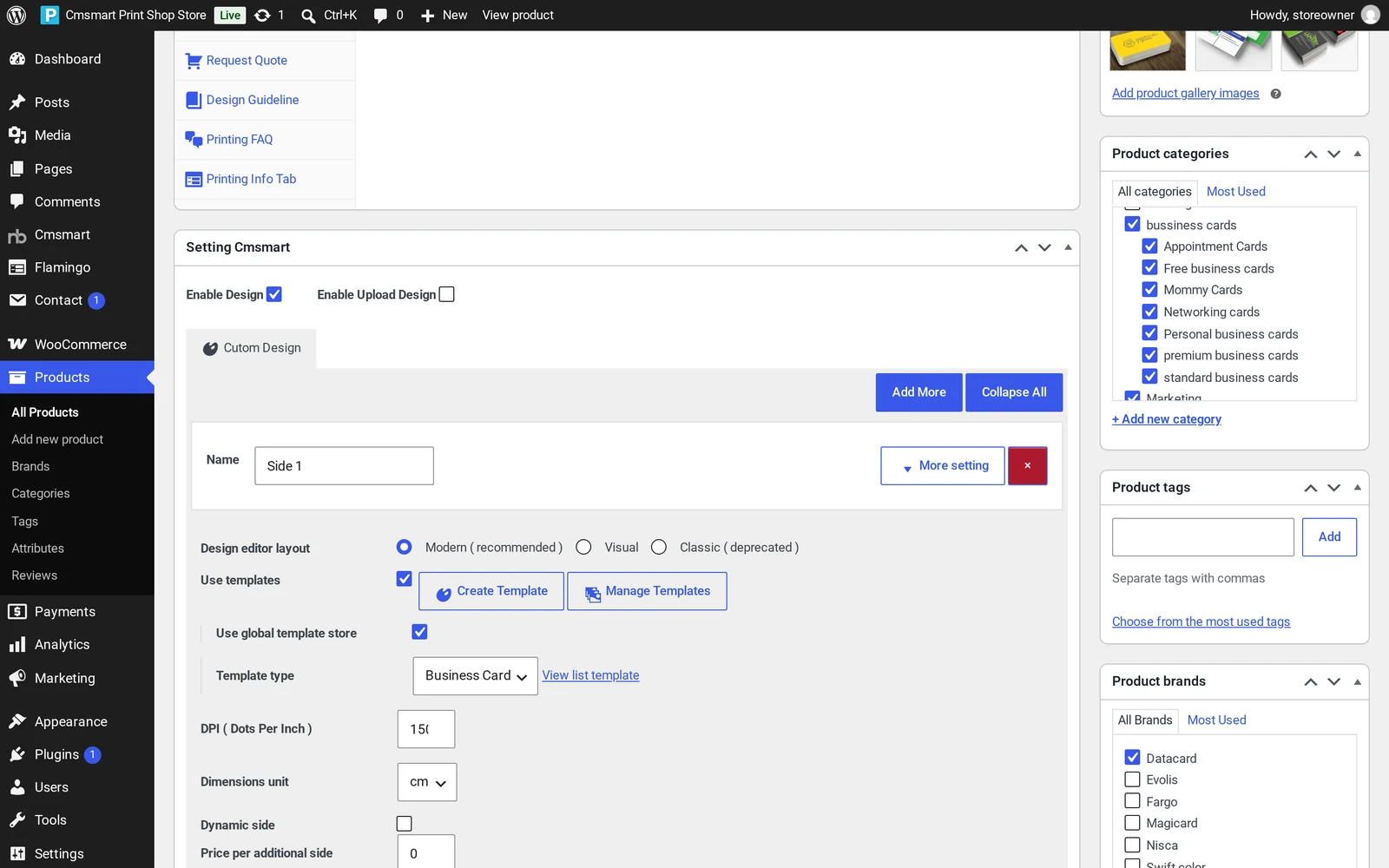
Task: Toggle Use global template store checkbox
Action: coord(420,632)
